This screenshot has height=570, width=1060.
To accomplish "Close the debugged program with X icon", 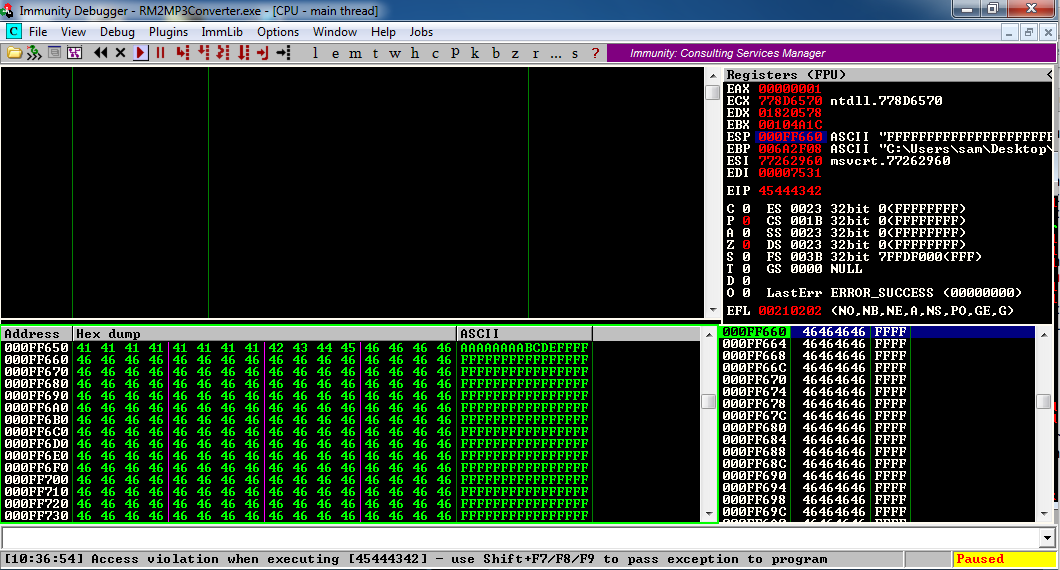I will pyautogui.click(x=120, y=53).
